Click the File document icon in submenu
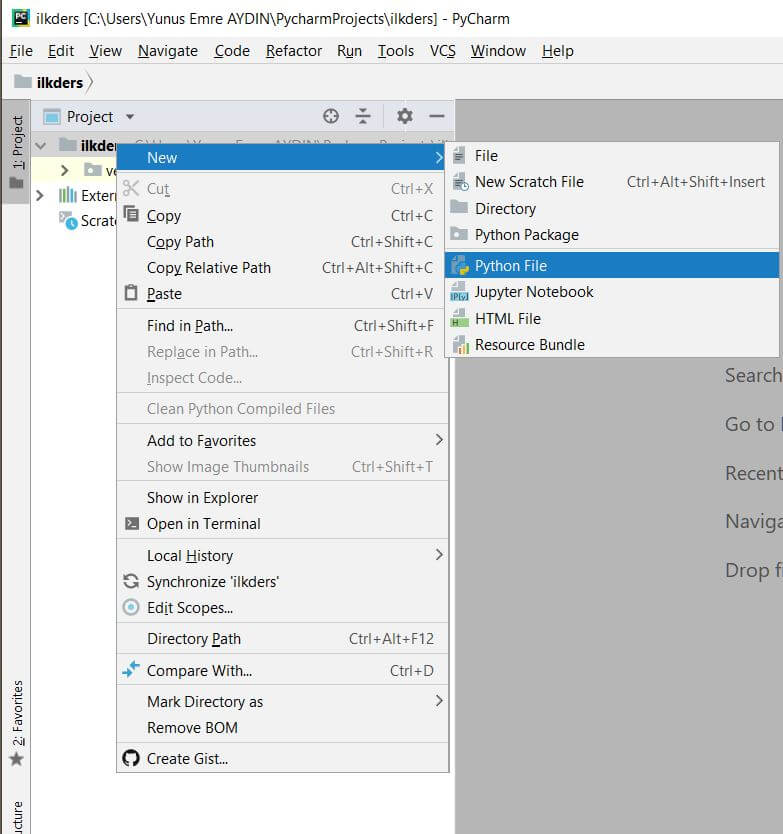Screen dimensions: 783x834 [x=459, y=155]
